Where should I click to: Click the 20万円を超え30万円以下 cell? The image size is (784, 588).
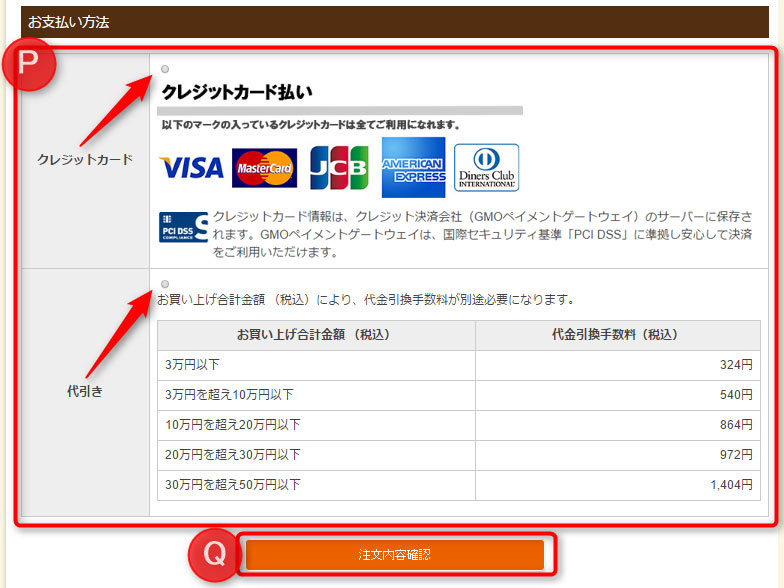[x=316, y=455]
